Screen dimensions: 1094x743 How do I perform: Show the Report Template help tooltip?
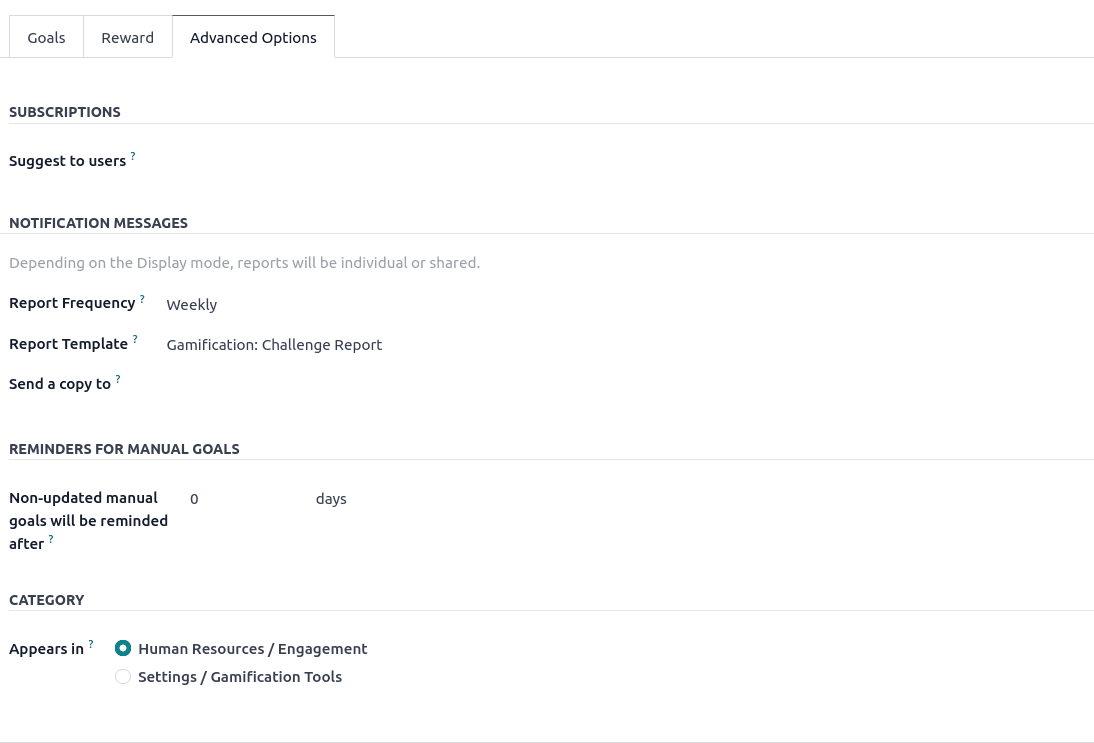pyautogui.click(x=135, y=339)
